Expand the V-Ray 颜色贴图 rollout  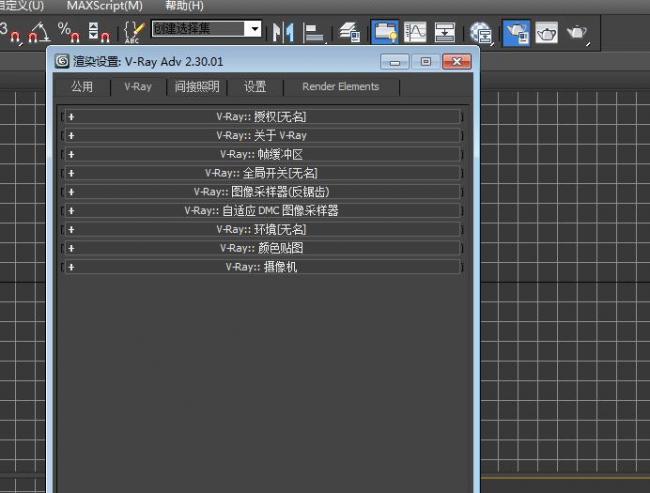[262, 248]
